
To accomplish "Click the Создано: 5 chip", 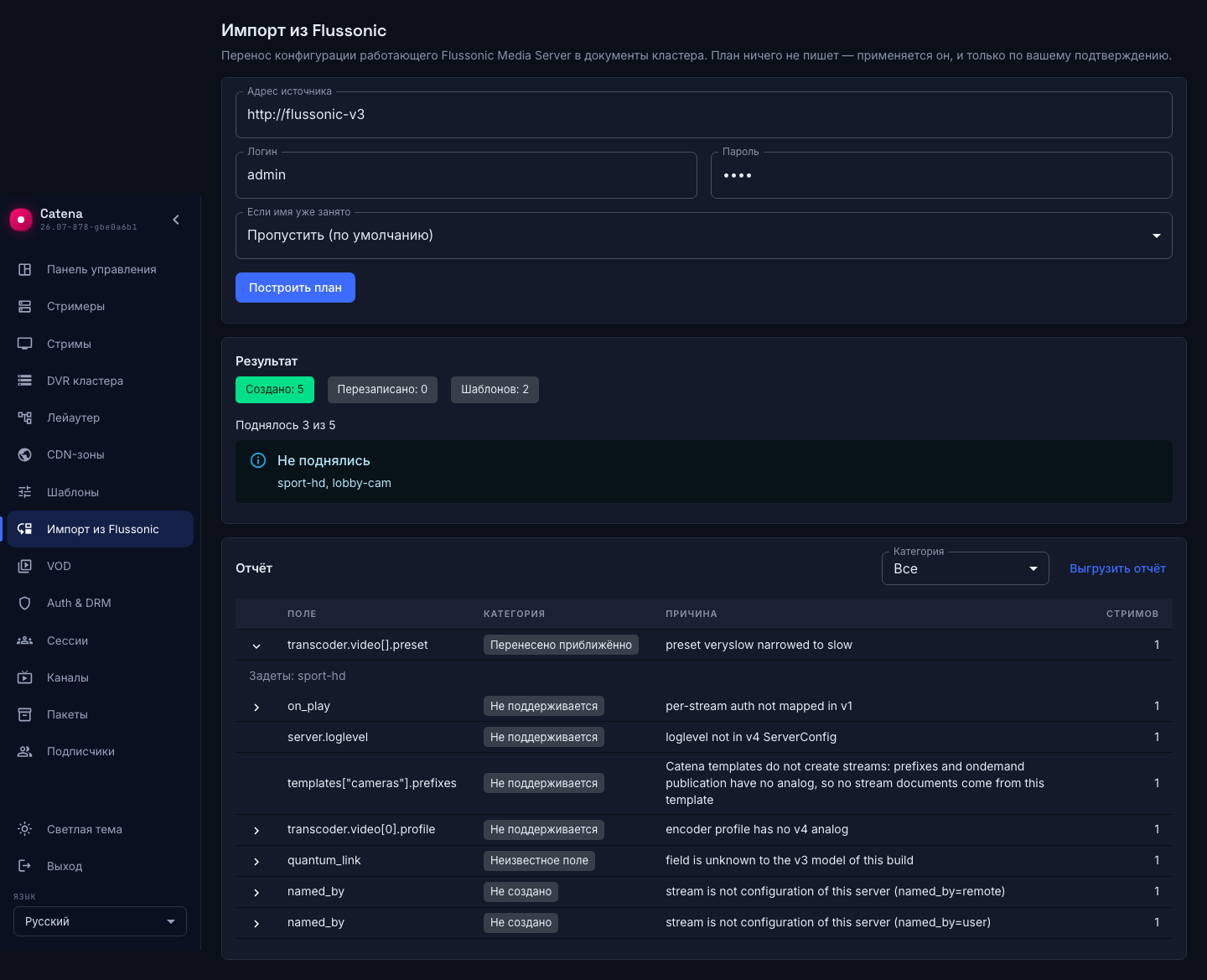I will pos(275,389).
